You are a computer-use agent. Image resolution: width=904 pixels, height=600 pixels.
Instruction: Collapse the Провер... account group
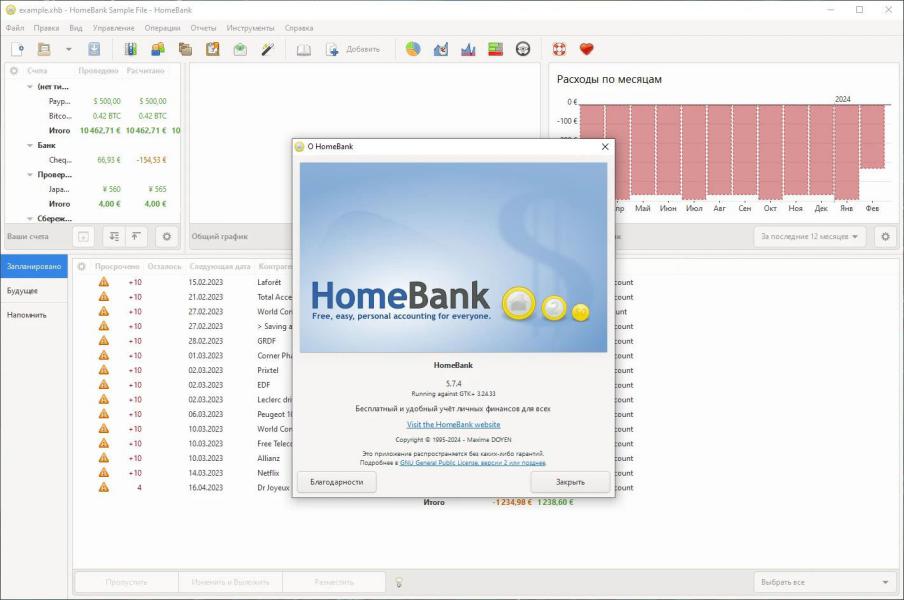click(x=30, y=175)
